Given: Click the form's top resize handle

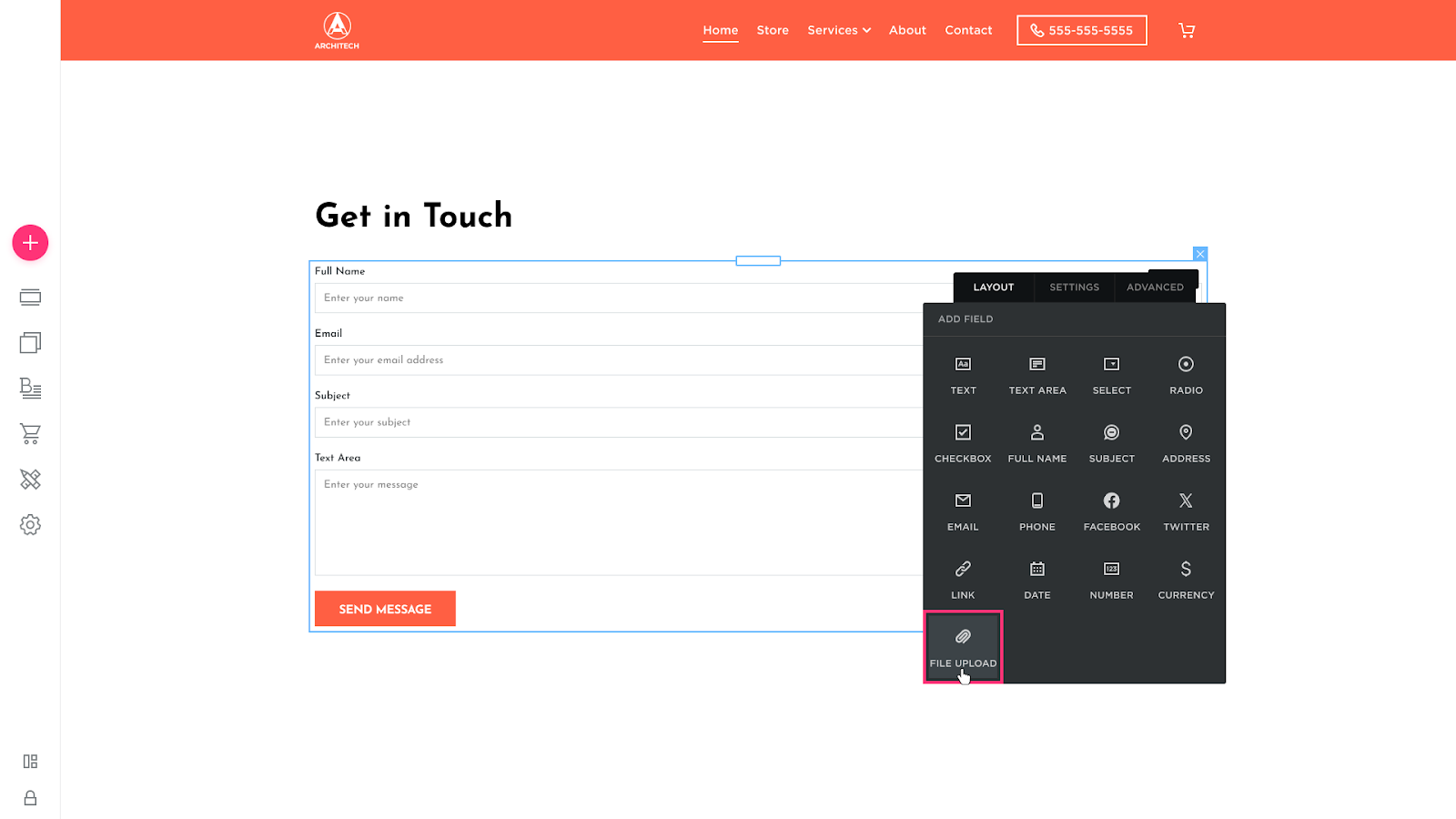Looking at the screenshot, I should point(758,261).
